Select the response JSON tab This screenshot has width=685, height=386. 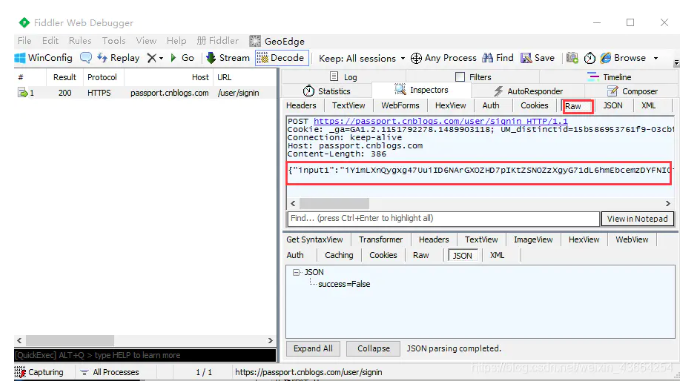pos(462,255)
